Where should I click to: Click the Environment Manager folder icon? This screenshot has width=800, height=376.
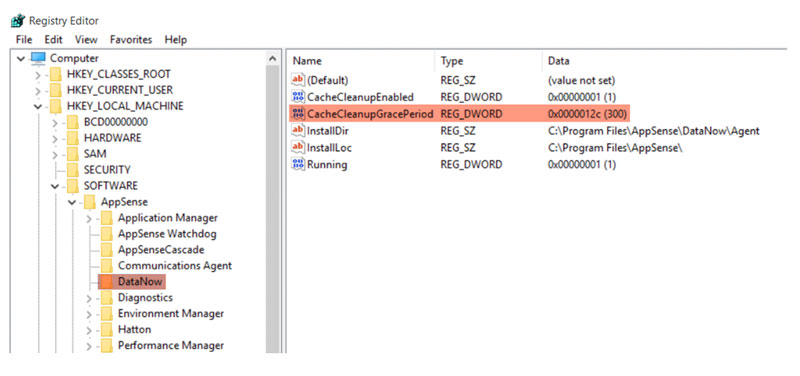(107, 313)
